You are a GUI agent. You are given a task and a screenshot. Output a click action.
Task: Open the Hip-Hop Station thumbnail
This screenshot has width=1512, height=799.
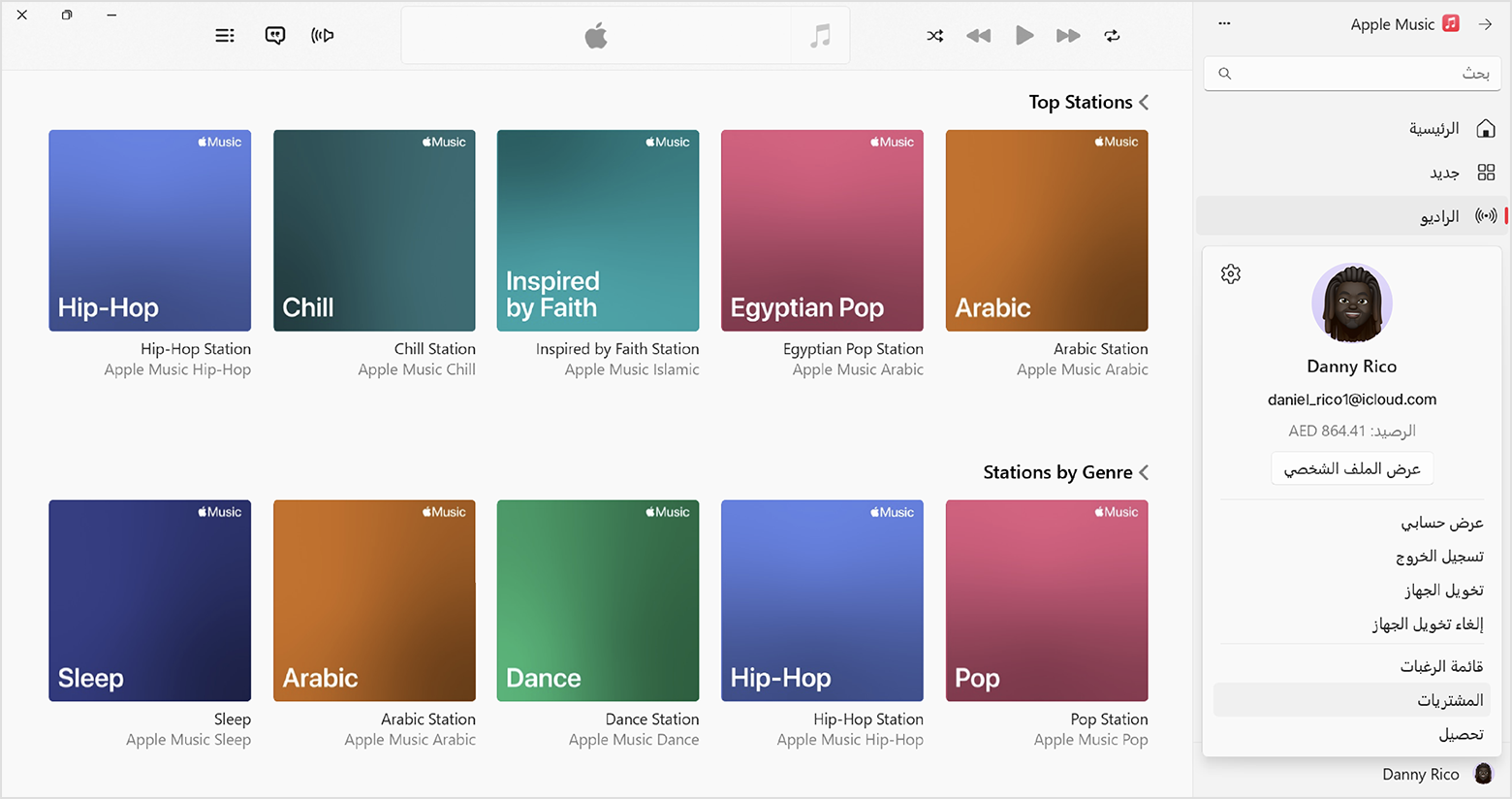(x=149, y=230)
